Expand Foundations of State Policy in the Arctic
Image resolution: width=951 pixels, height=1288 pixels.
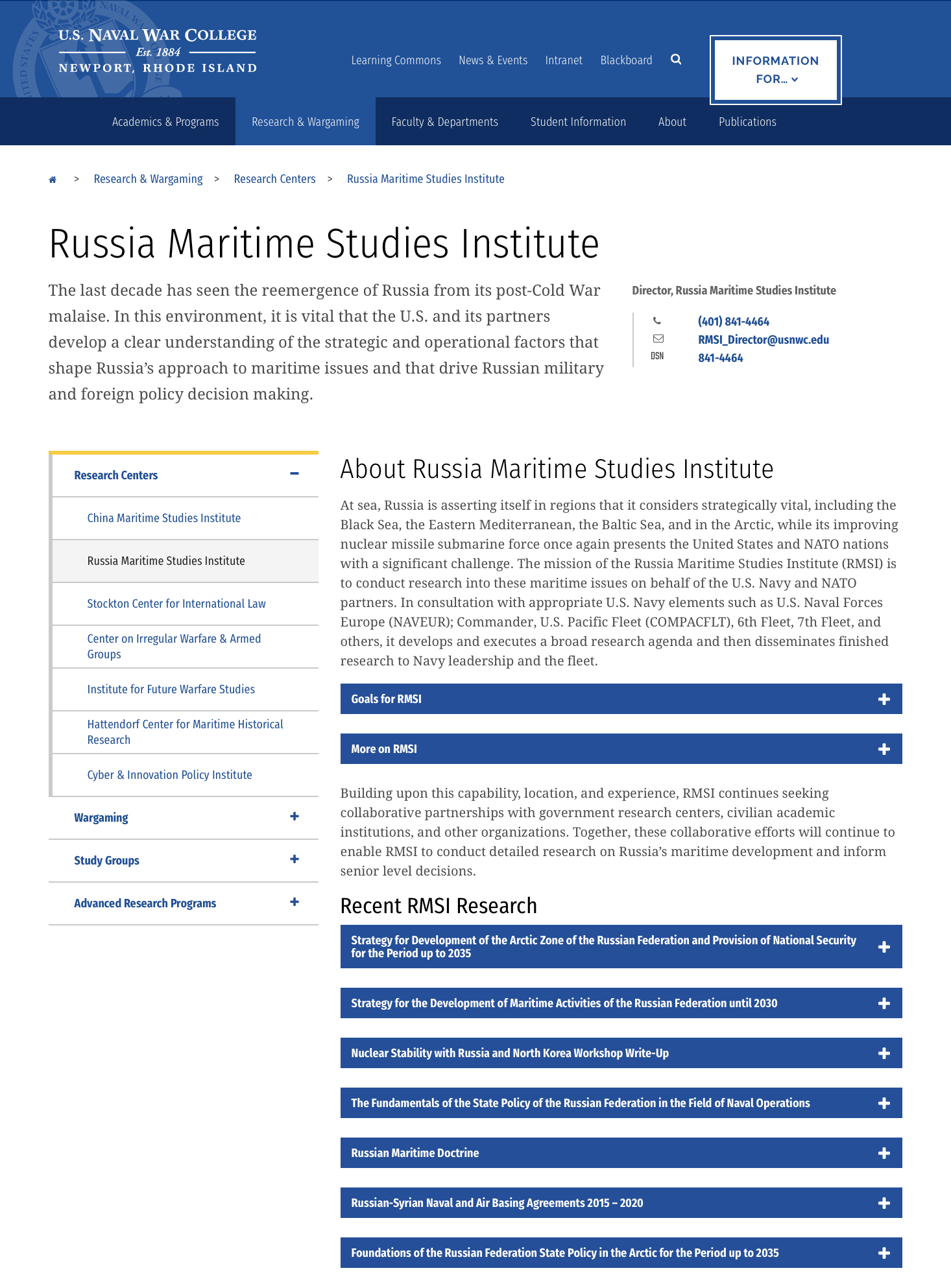[x=621, y=1253]
